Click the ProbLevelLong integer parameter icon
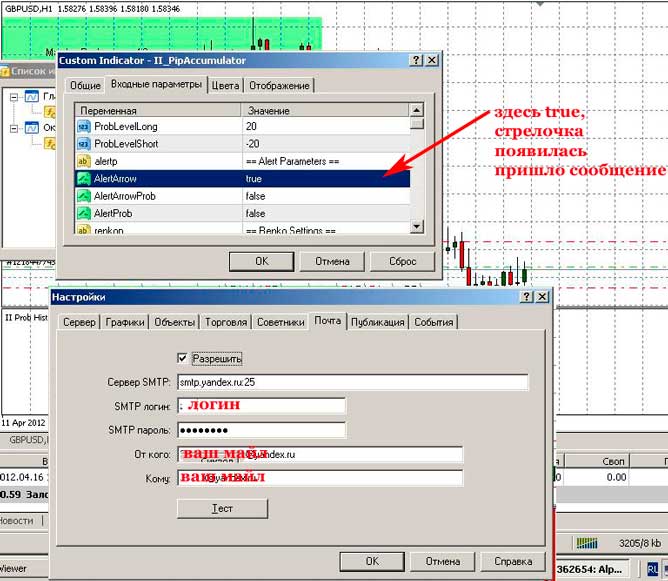The width and height of the screenshot is (668, 581). coord(84,126)
